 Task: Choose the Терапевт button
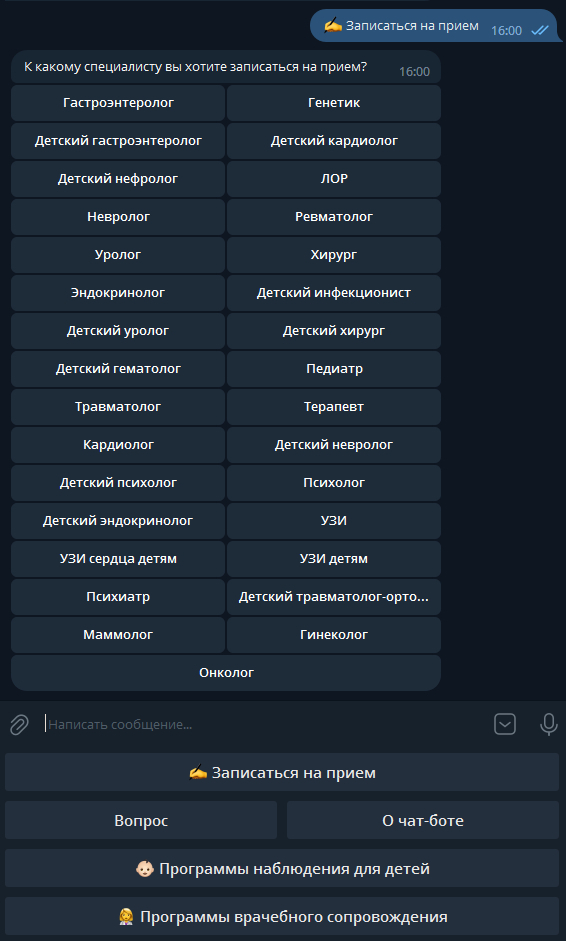pos(334,407)
